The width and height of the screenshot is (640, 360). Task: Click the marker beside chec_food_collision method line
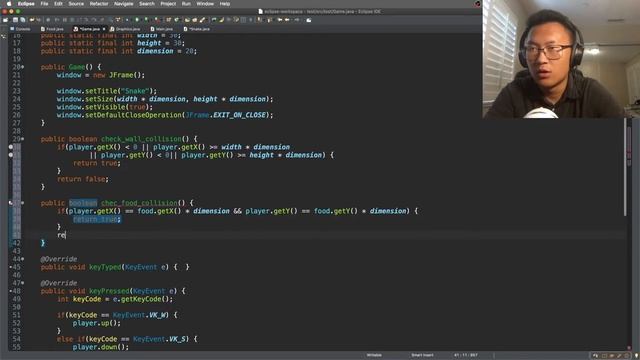pyautogui.click(x=11, y=203)
